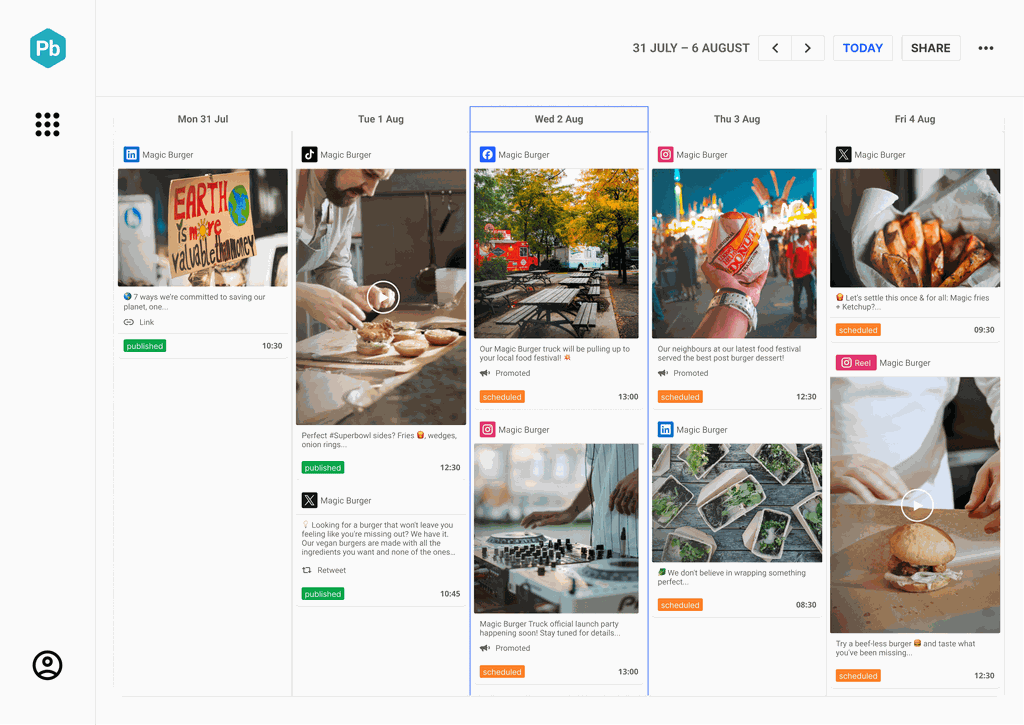Screen dimensions: 1024x725
Task: Go to next week with right chevron
Action: point(808,48)
